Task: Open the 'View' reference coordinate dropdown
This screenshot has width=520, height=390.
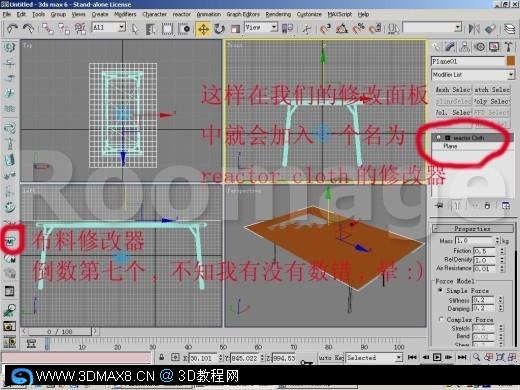Action: pyautogui.click(x=261, y=27)
